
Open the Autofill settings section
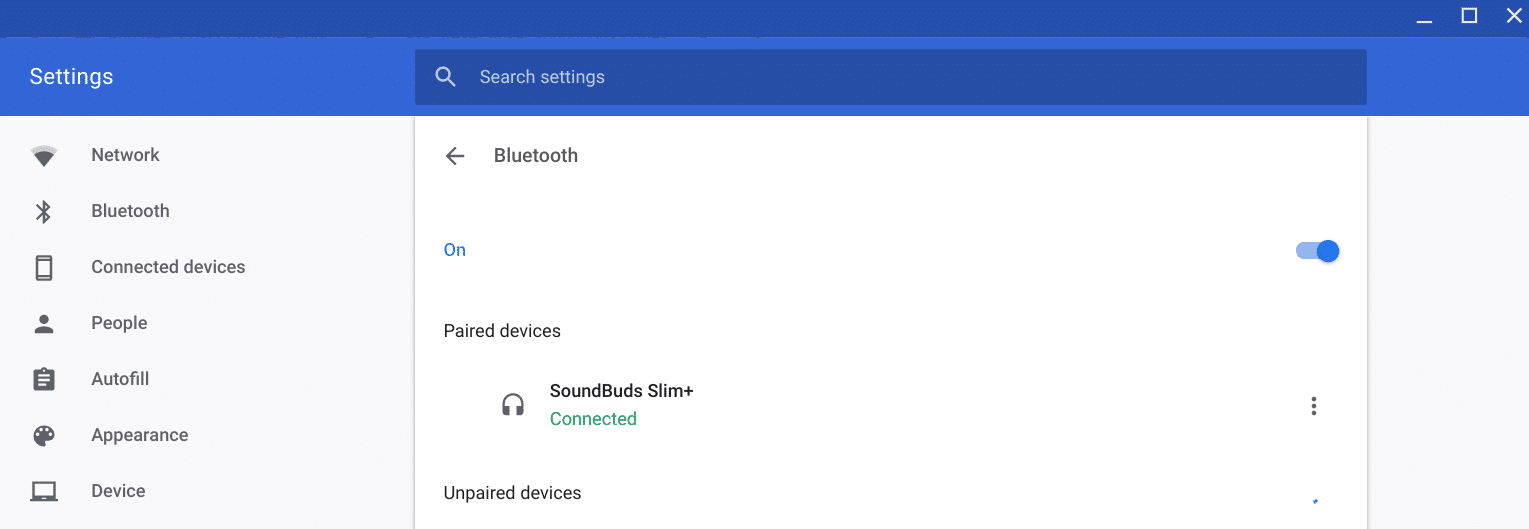[x=120, y=379]
